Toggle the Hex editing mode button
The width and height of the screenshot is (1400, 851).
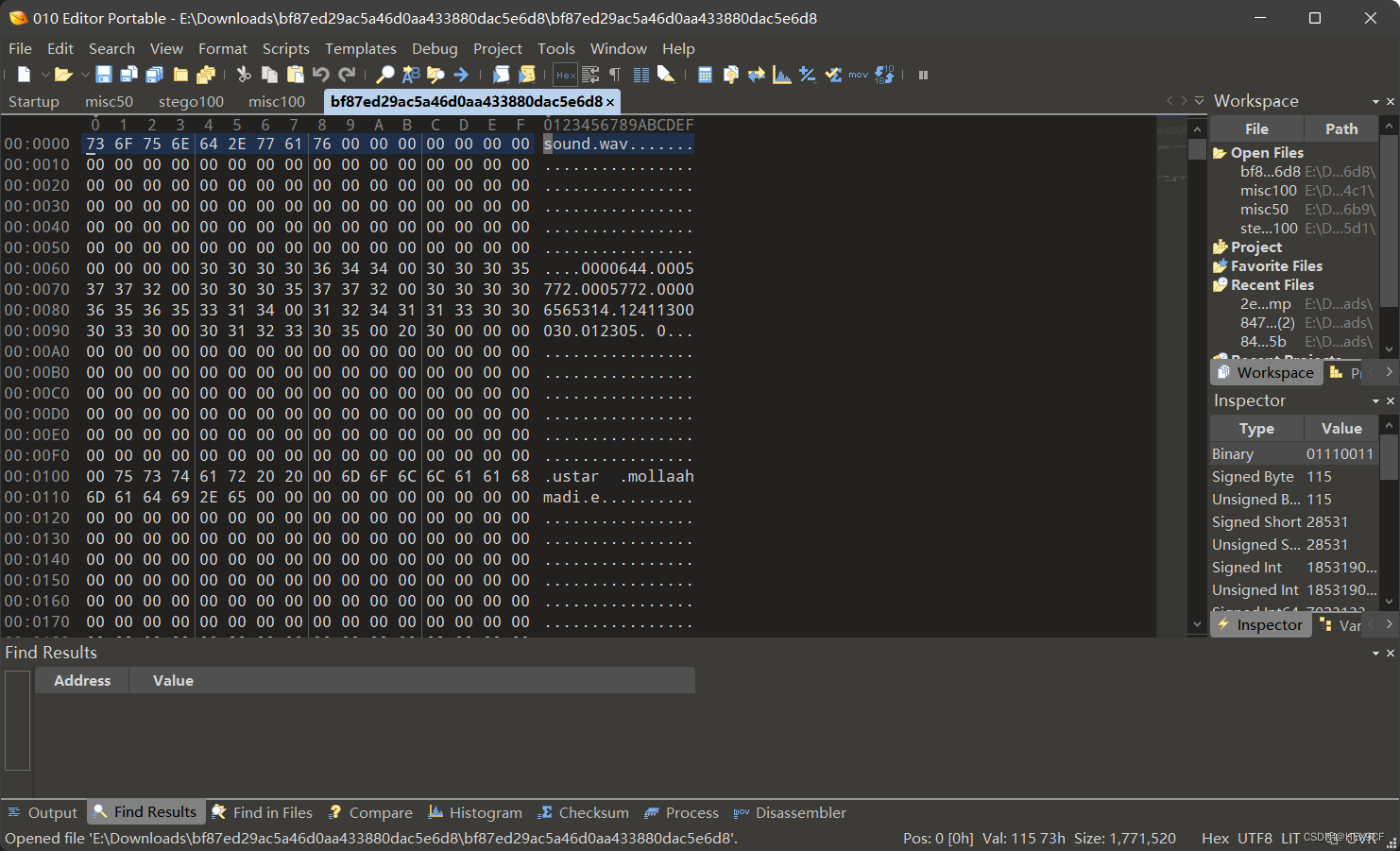(565, 74)
